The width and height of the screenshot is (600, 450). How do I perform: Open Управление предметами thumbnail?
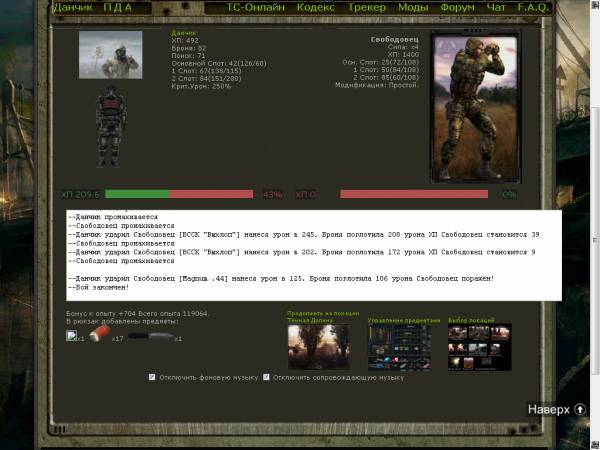pyautogui.click(x=399, y=346)
